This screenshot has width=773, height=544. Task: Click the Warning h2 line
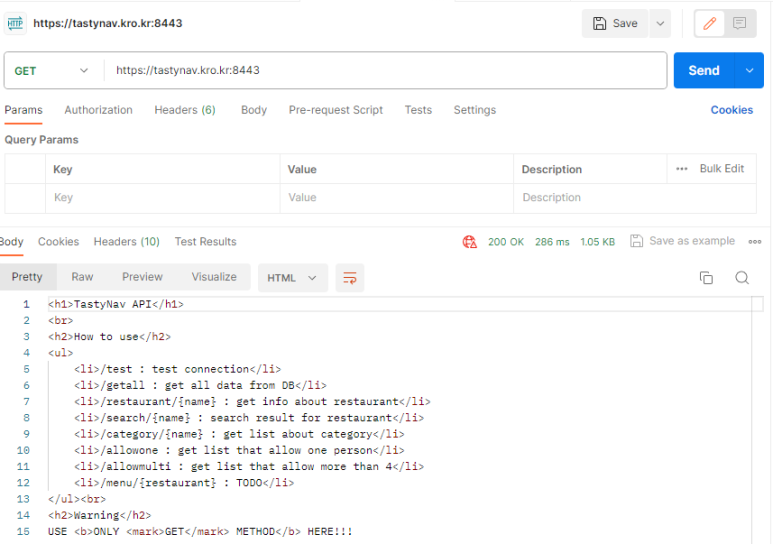coord(100,515)
